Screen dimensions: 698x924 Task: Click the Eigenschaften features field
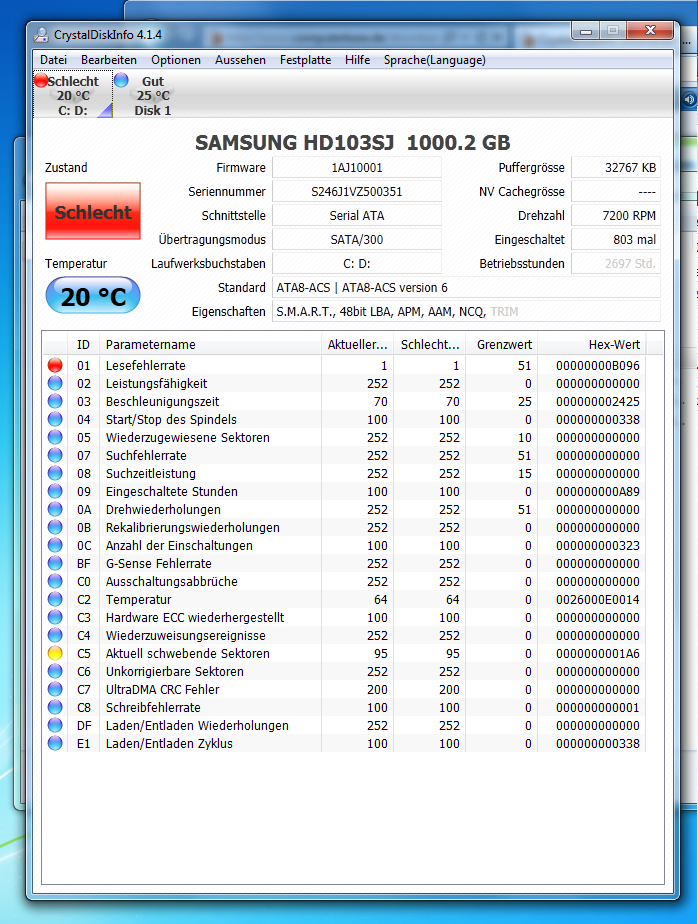[466, 312]
